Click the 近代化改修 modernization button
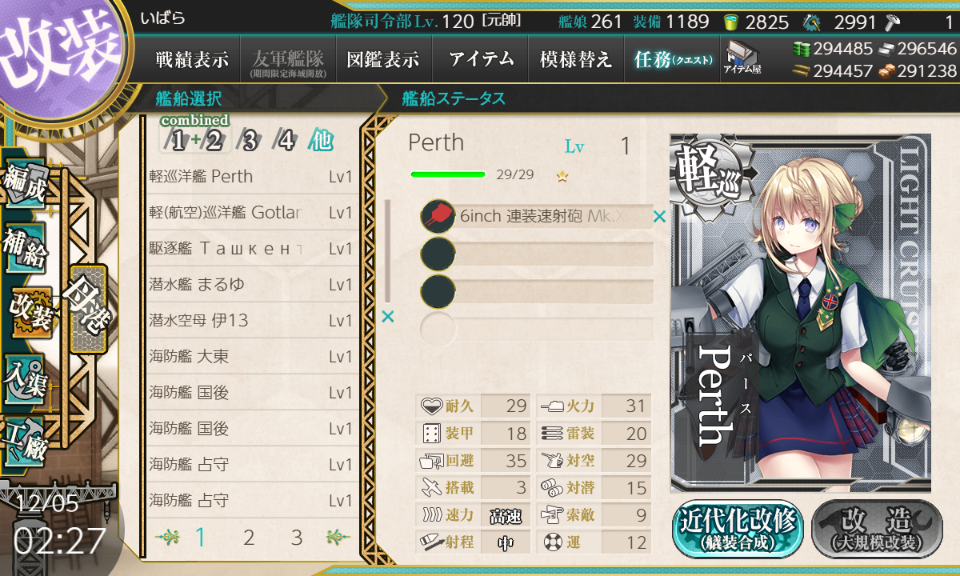The width and height of the screenshot is (960, 576). 737,529
